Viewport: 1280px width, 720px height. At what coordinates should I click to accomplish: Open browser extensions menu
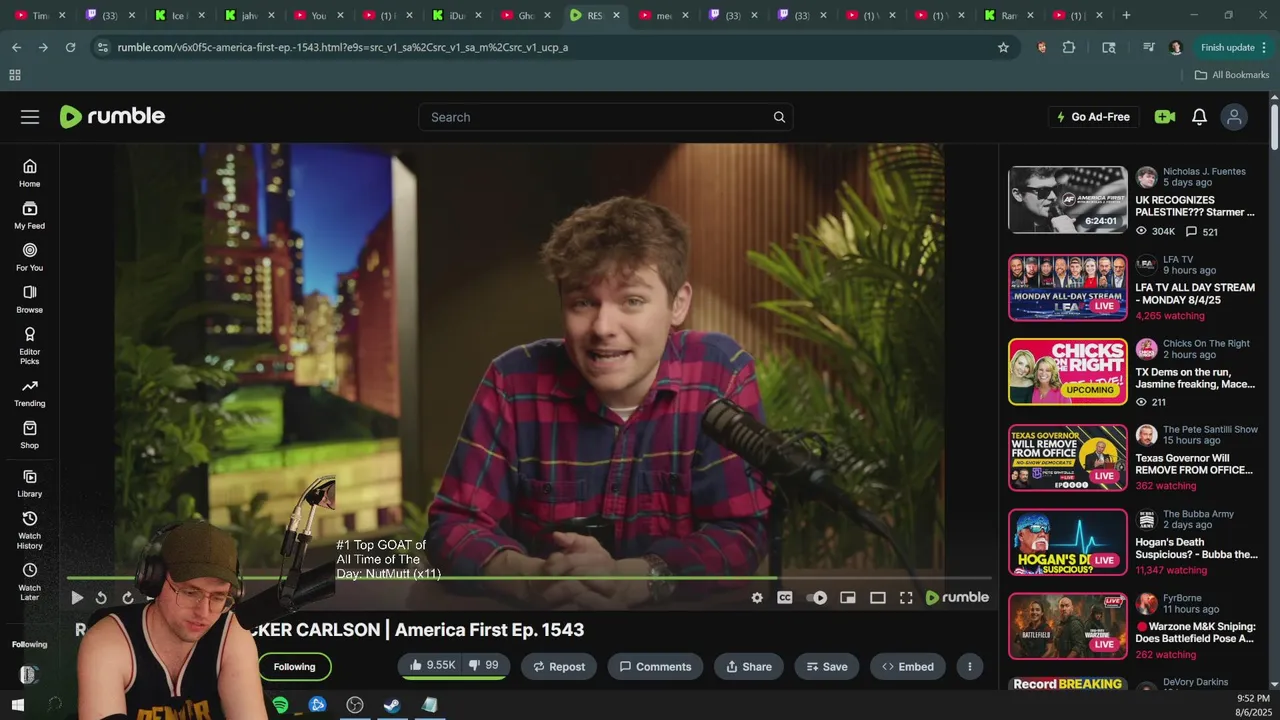(1069, 47)
